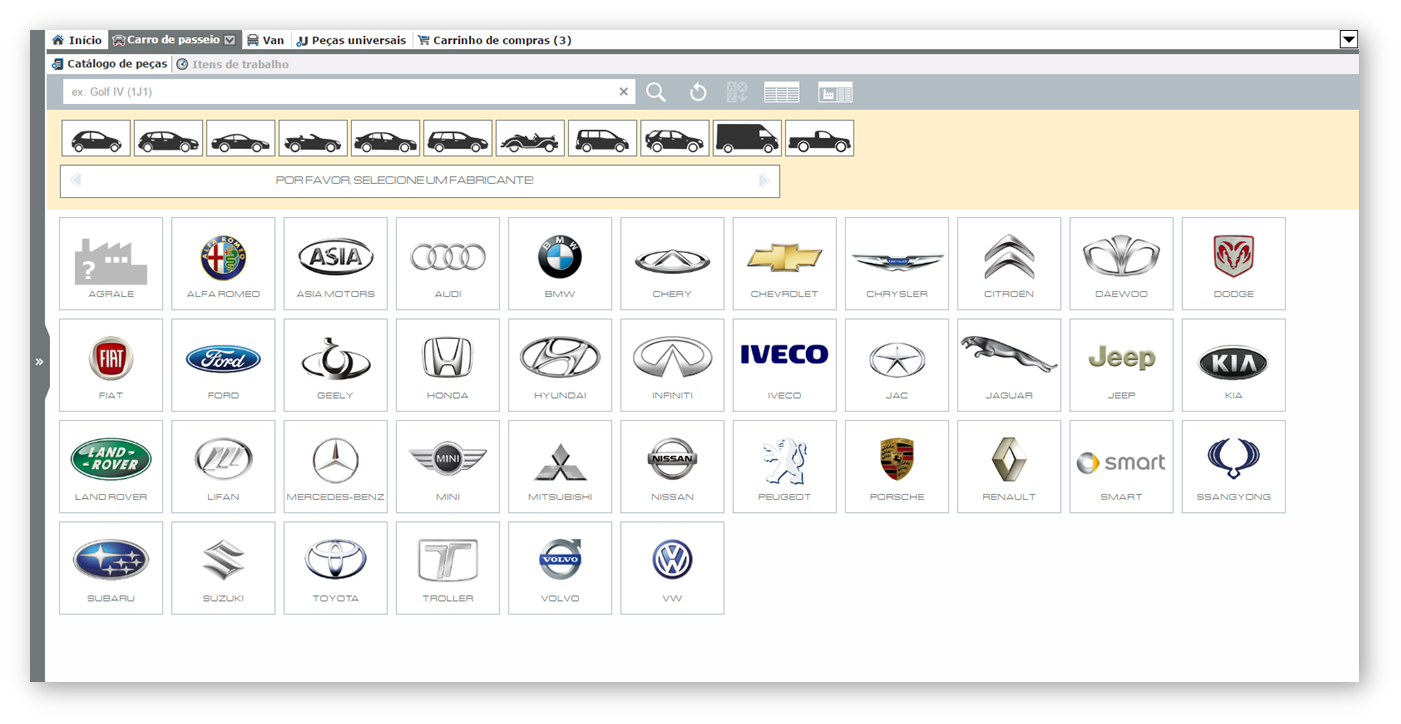Pick the VW manufacturer tile
This screenshot has width=1401, height=724.
click(672, 568)
